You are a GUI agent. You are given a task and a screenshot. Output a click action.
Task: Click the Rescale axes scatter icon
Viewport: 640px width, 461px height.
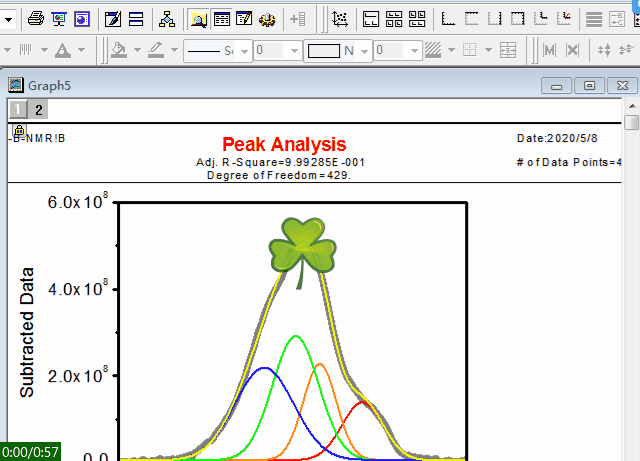click(340, 18)
